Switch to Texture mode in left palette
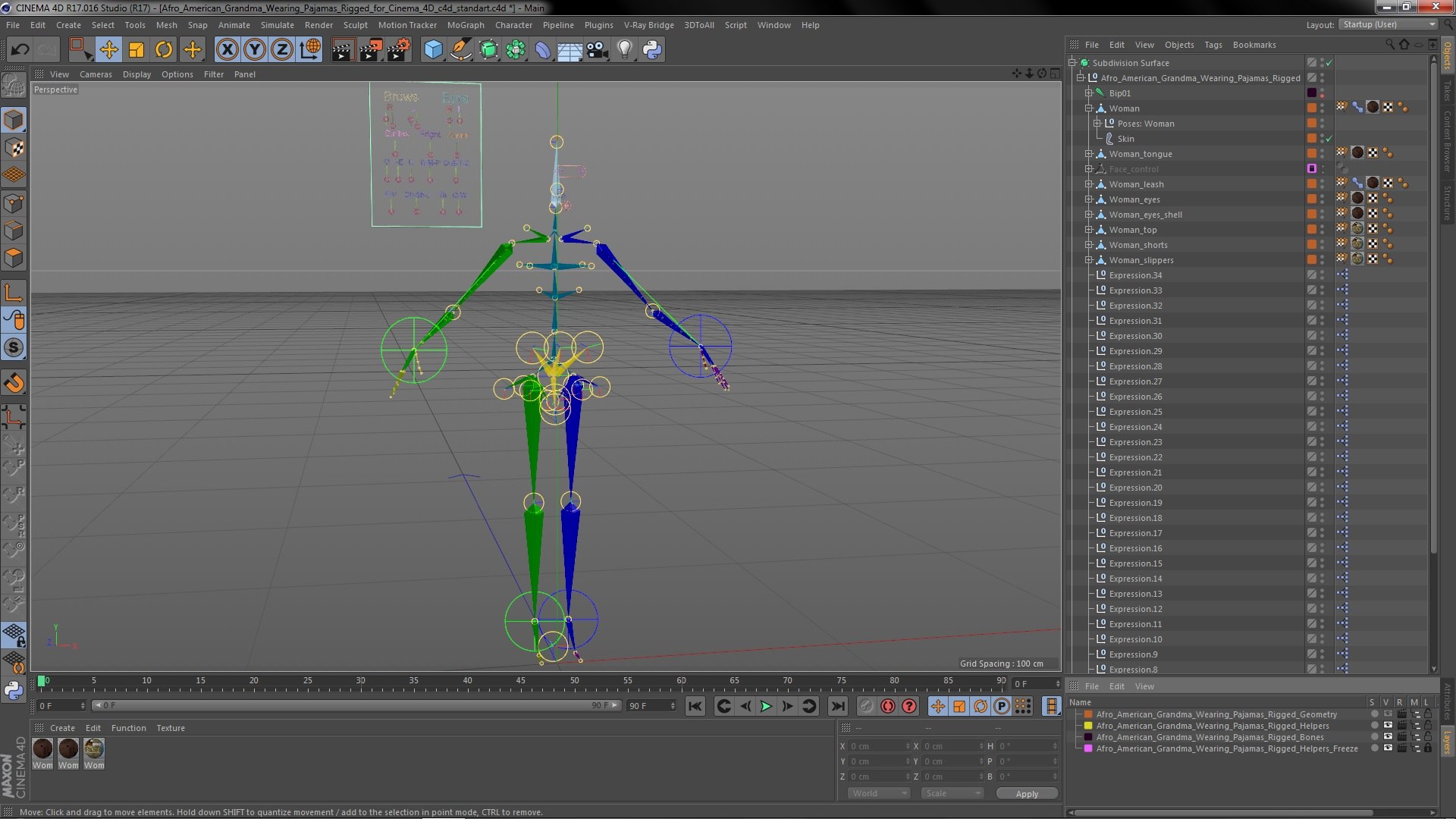The image size is (1456, 819). [x=14, y=148]
